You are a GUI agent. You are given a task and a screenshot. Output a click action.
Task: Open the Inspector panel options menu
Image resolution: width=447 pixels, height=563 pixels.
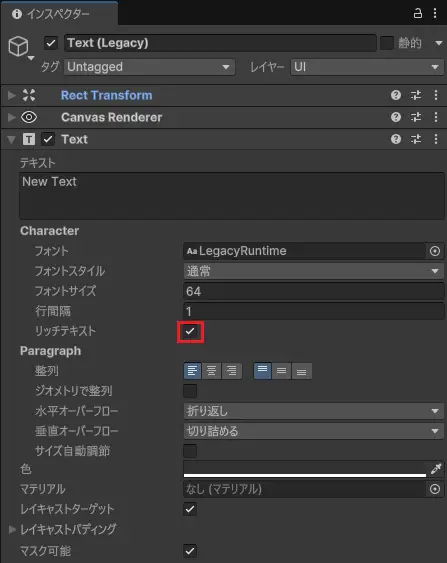(435, 13)
